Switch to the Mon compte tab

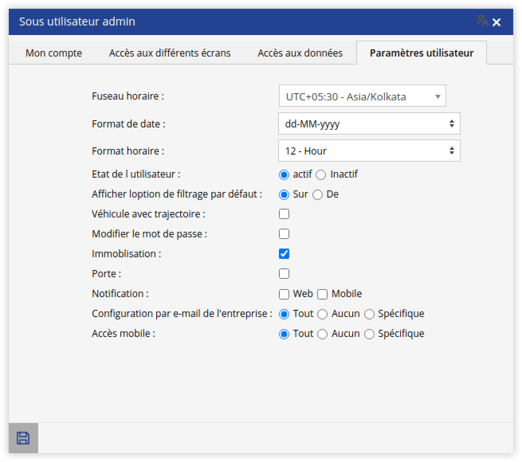click(54, 53)
